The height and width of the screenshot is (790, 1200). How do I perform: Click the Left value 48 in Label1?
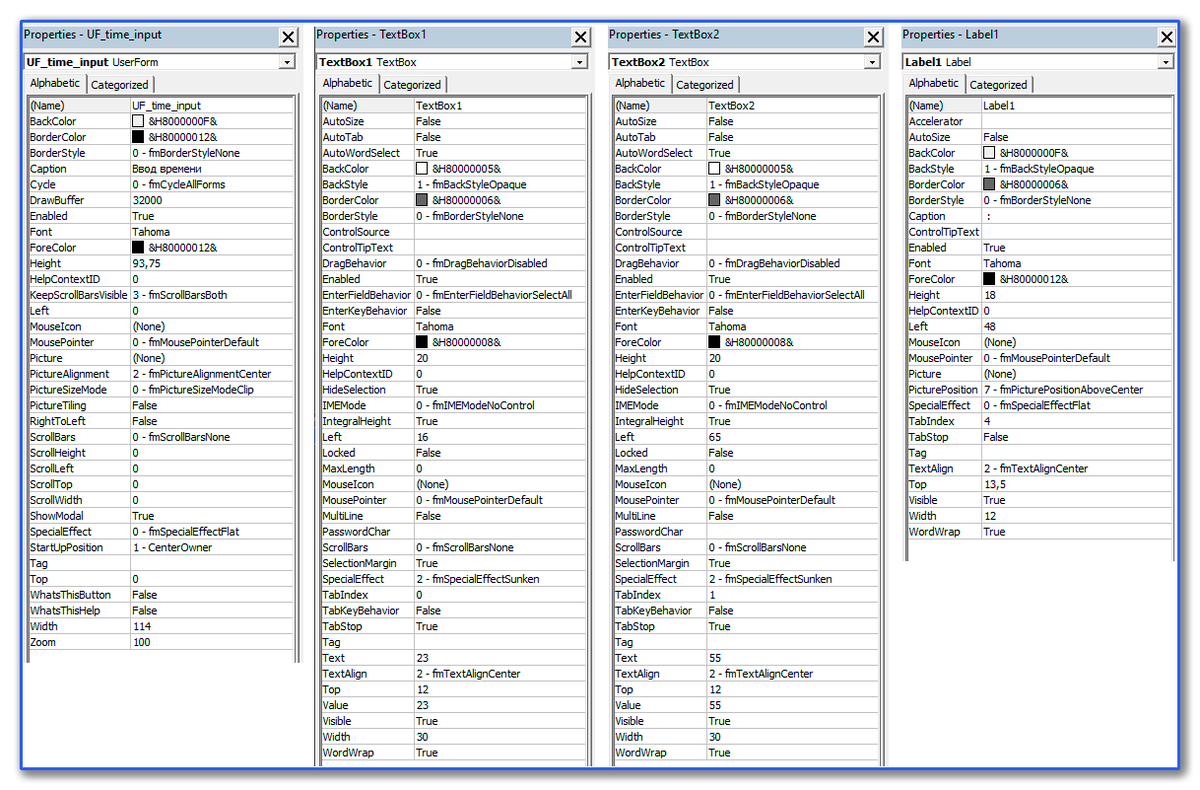(x=1077, y=326)
